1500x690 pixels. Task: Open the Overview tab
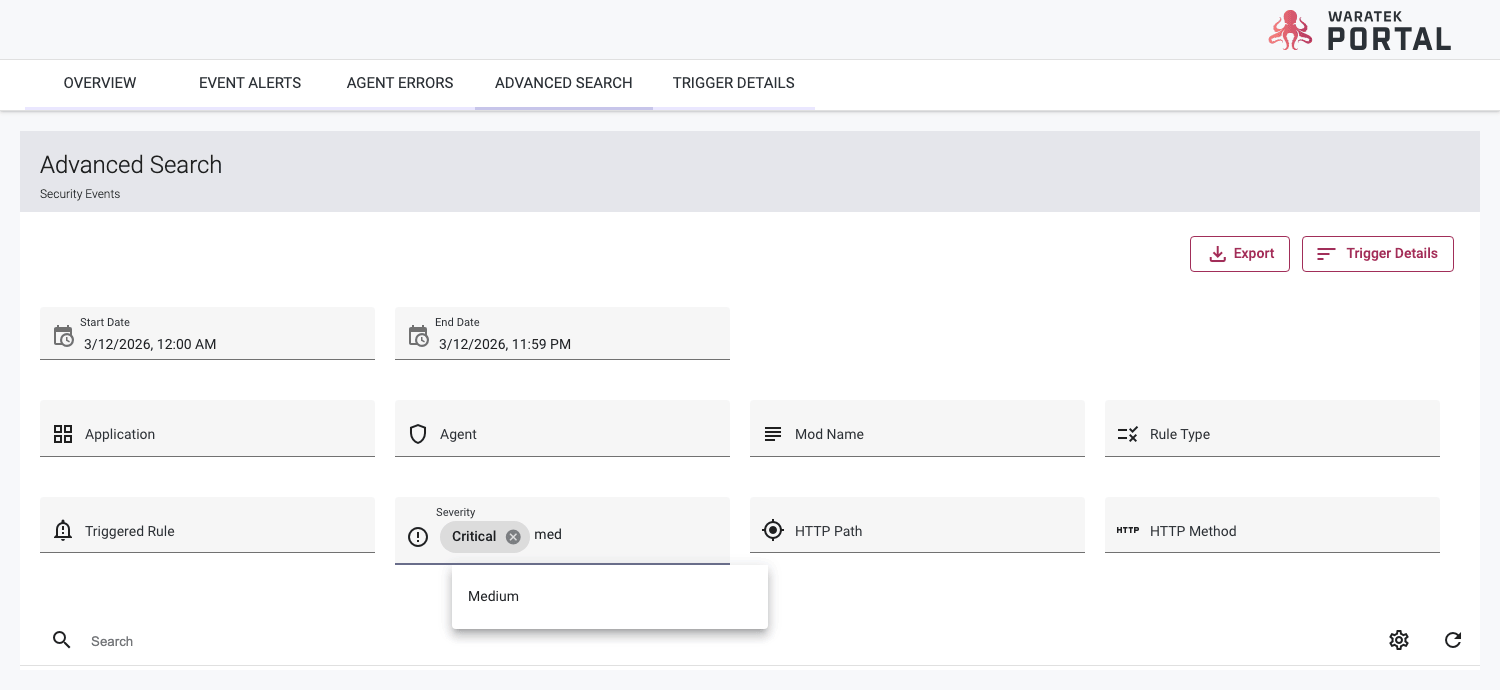tap(100, 83)
